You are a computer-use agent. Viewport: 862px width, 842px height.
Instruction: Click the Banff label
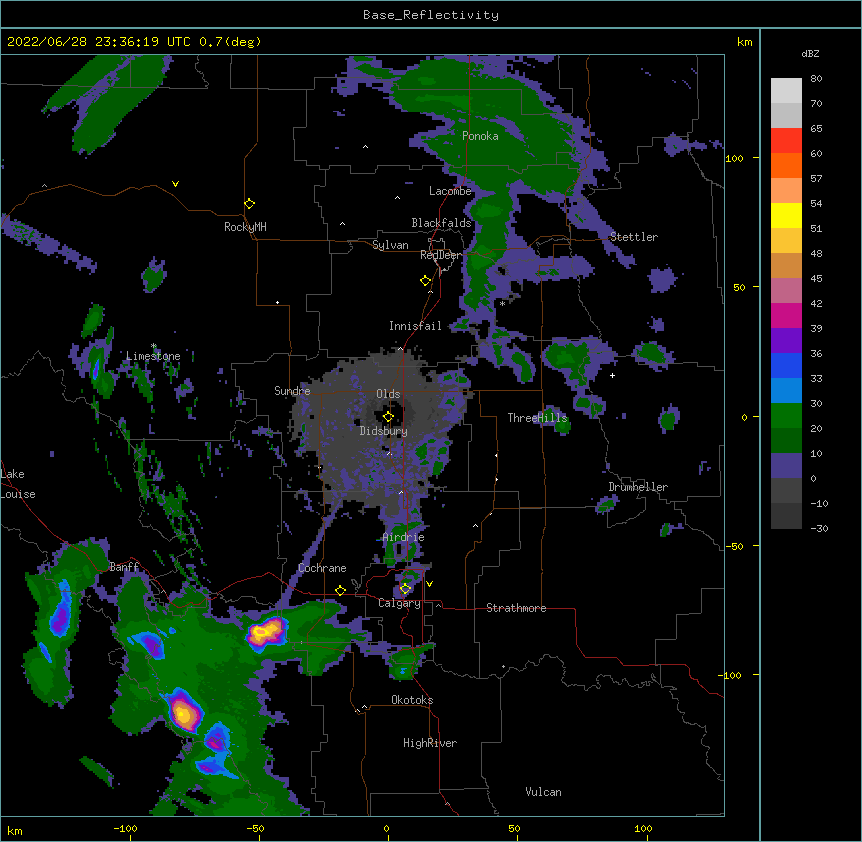pos(124,567)
